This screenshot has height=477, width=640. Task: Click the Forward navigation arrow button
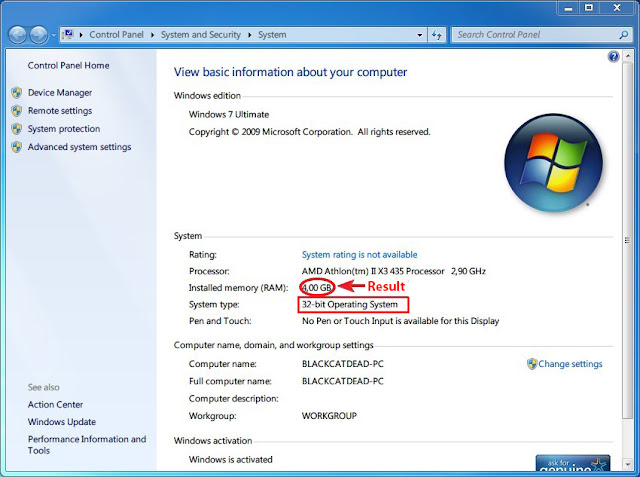pos(39,35)
